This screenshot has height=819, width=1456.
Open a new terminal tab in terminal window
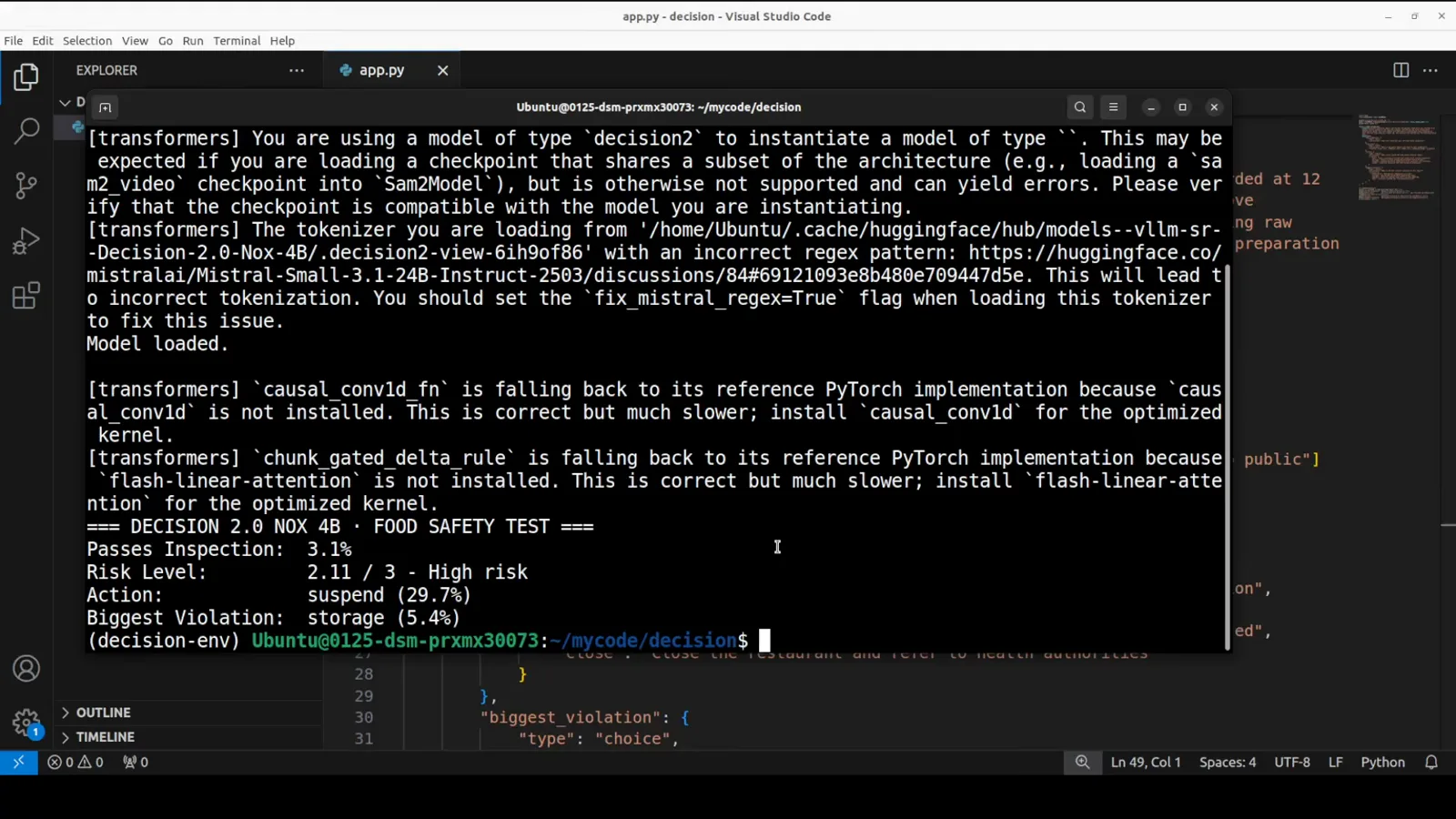coord(105,107)
